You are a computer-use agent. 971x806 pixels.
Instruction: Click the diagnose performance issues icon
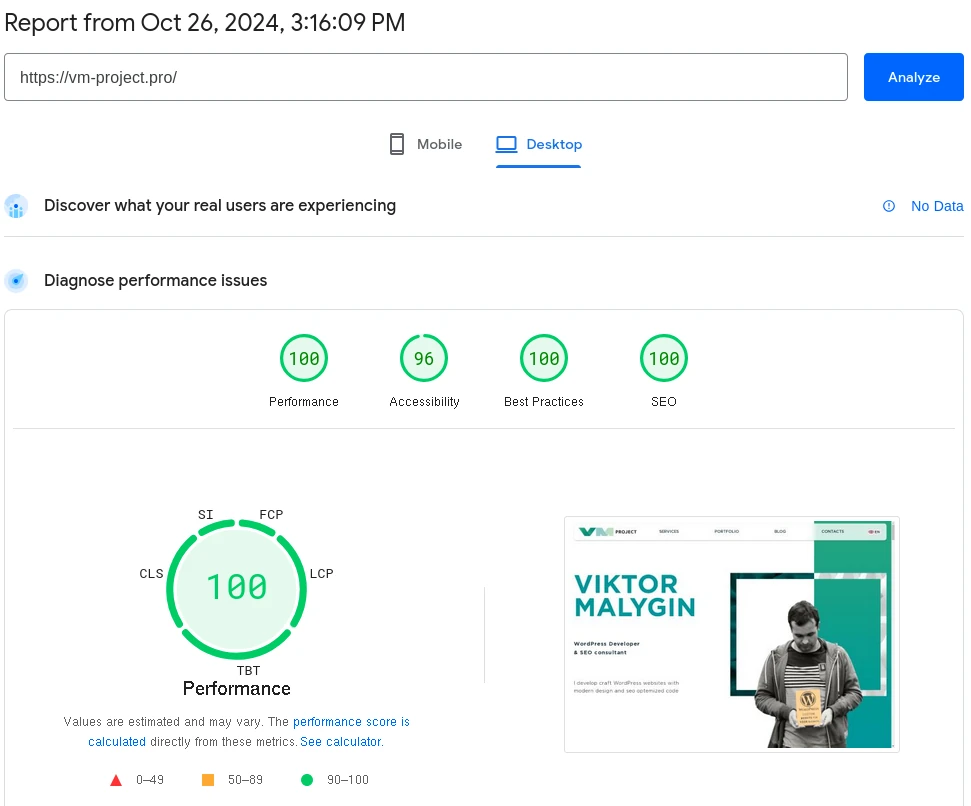pos(16,281)
